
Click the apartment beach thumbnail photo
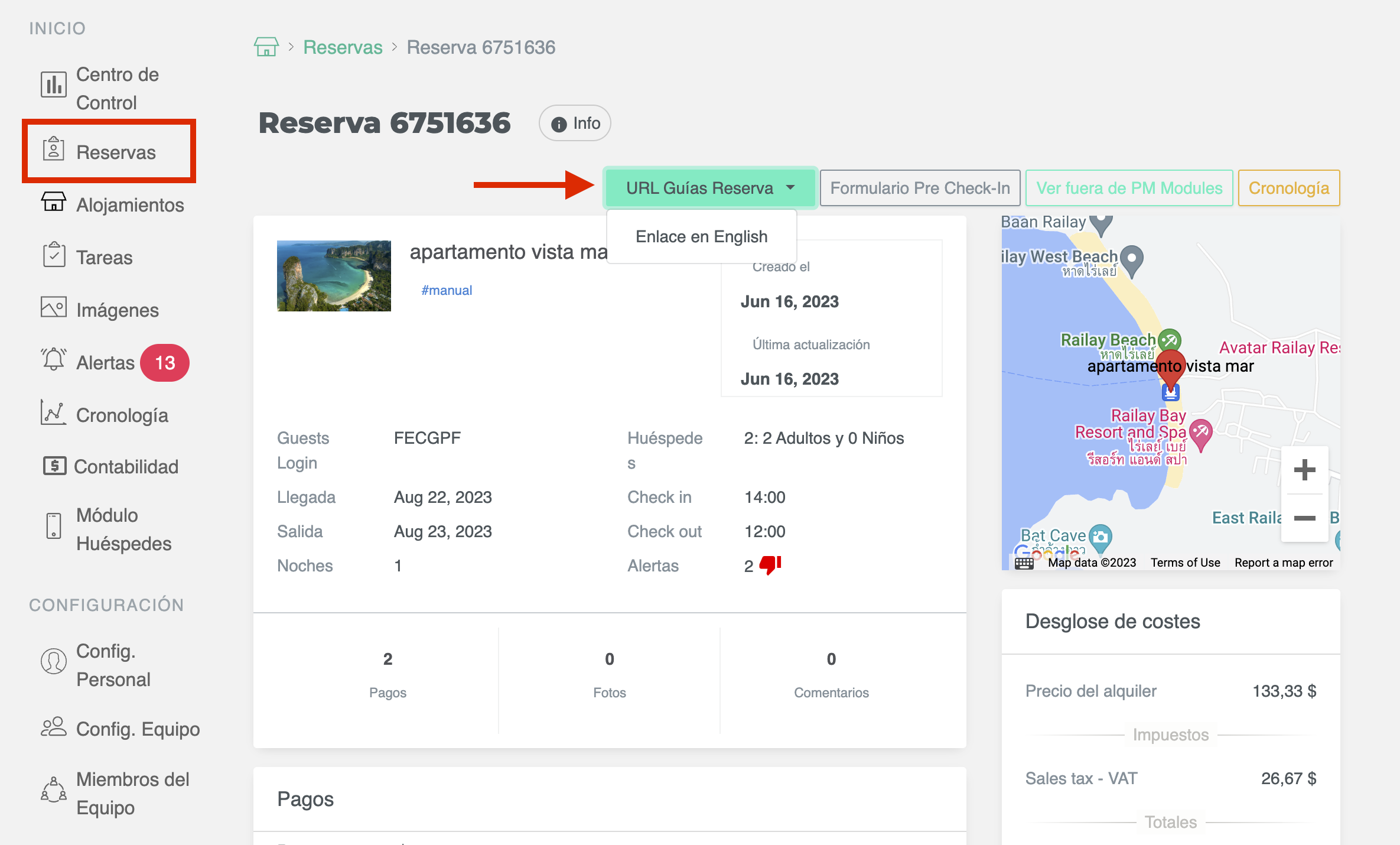334,276
